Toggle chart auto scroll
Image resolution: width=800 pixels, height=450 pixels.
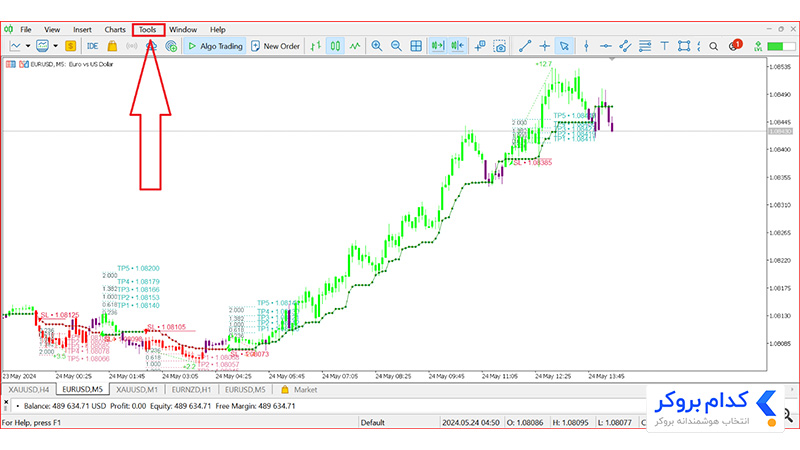point(438,46)
